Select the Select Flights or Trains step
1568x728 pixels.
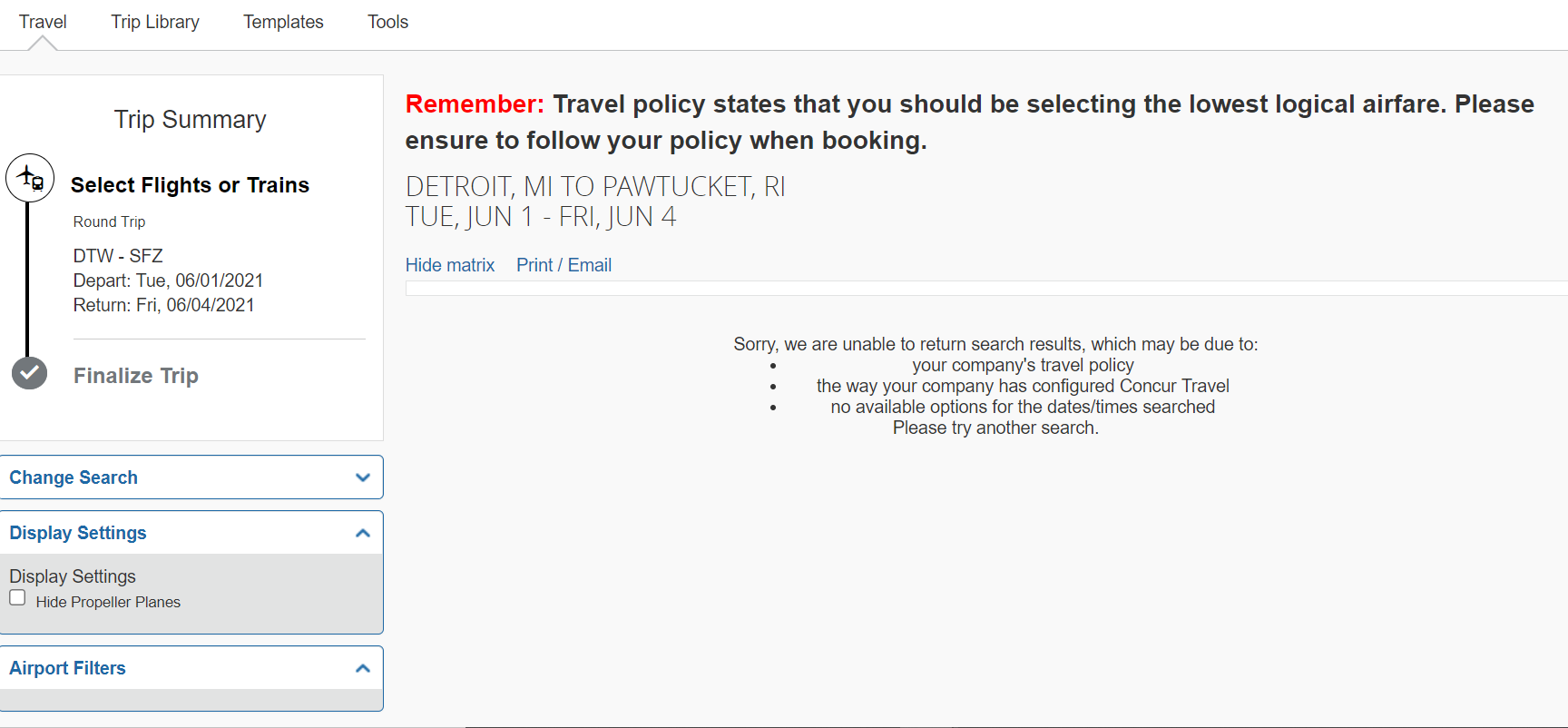coord(190,185)
